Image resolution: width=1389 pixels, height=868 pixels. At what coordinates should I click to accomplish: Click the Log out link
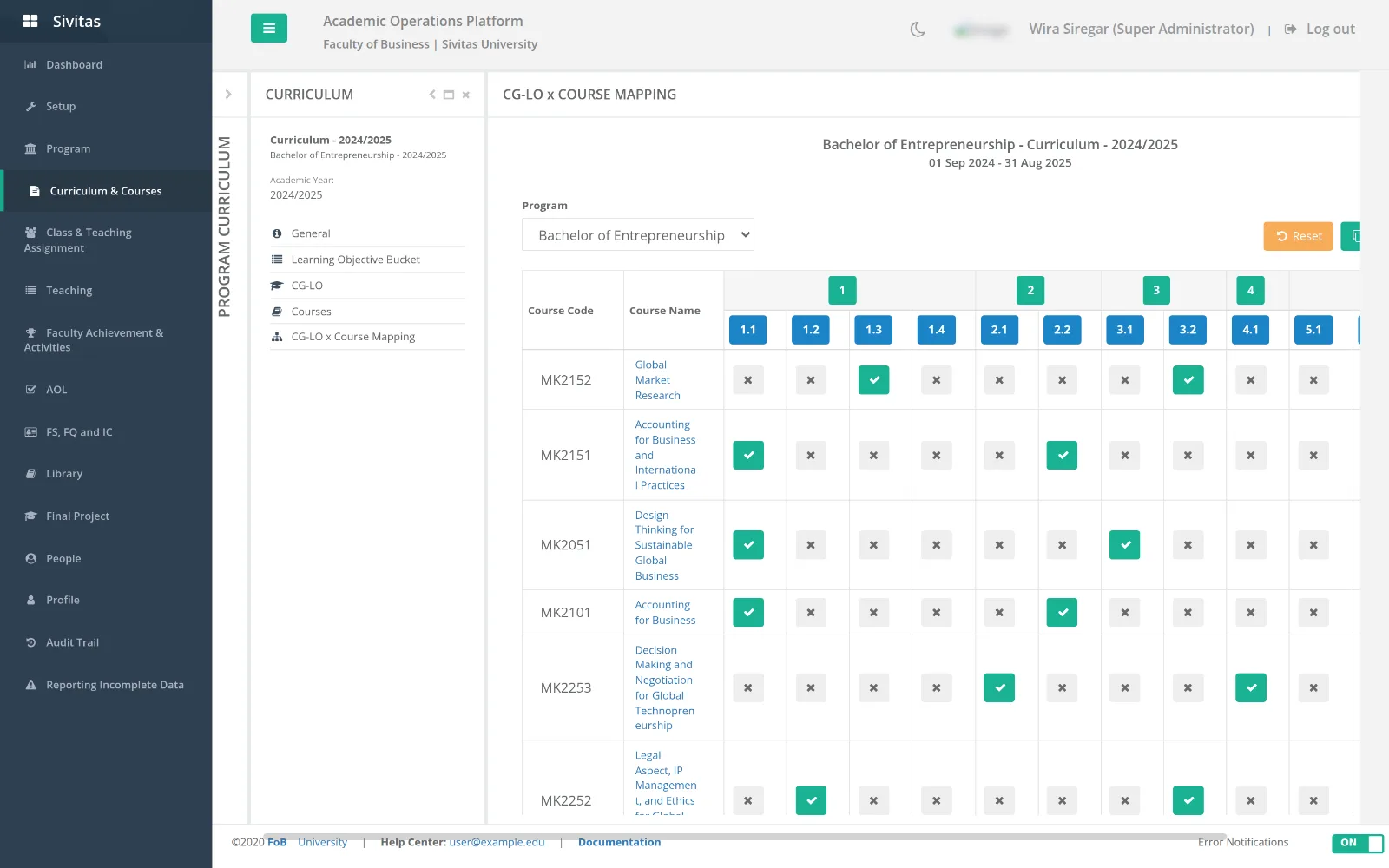[x=1330, y=30]
